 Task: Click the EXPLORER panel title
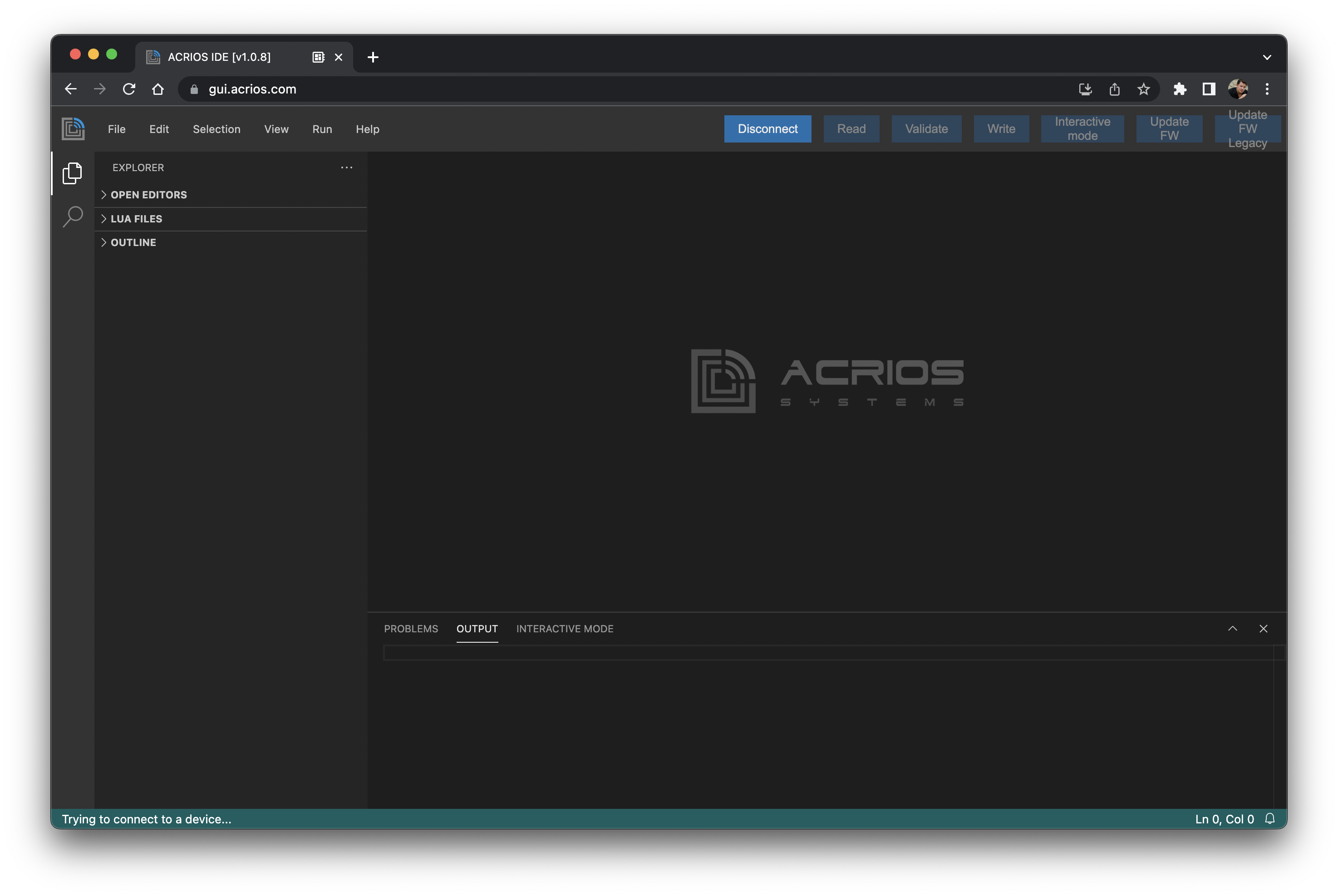tap(138, 167)
